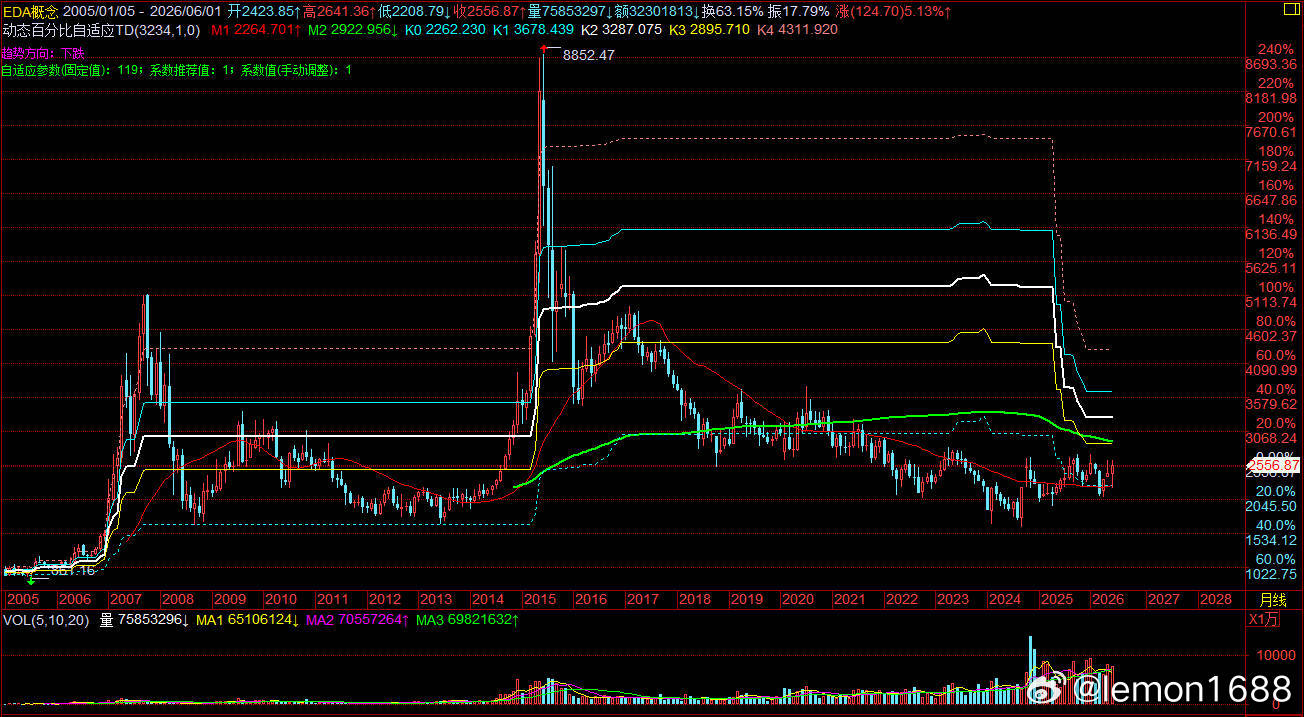Click the 10000 volume axis label
Image resolution: width=1304 pixels, height=717 pixels.
coord(1274,656)
